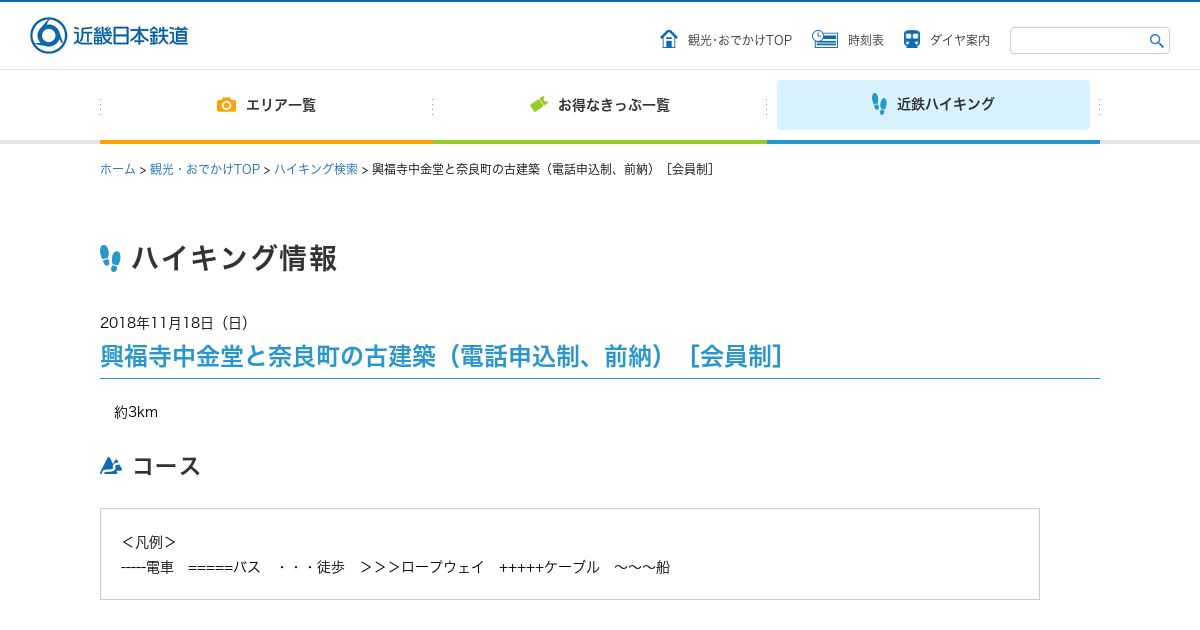This screenshot has height=630, width=1200.
Task: Click the house icon beside 観光・おでかけTOP
Action: click(x=669, y=39)
